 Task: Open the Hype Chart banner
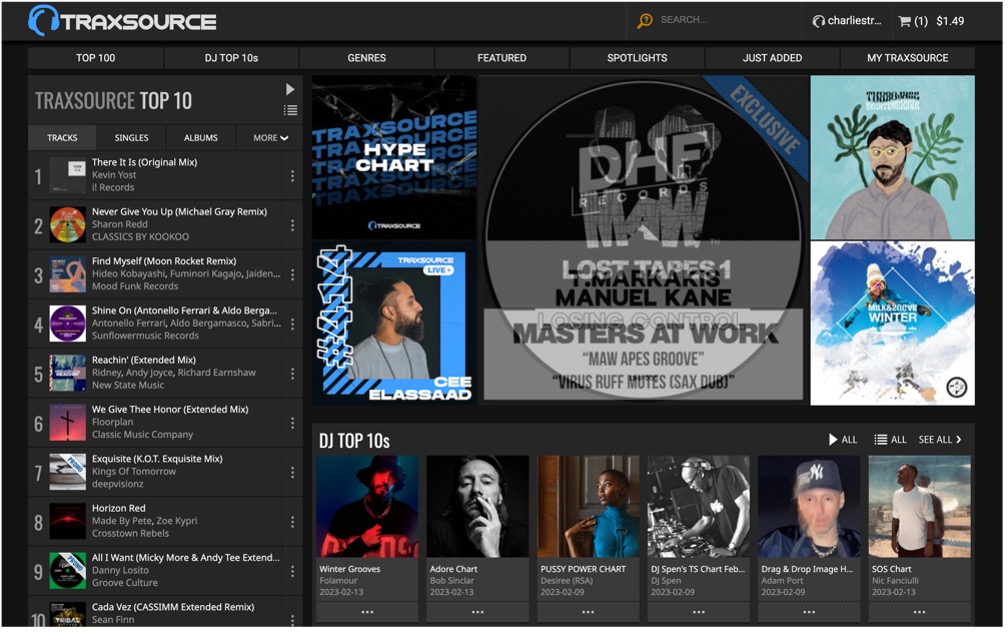(394, 158)
